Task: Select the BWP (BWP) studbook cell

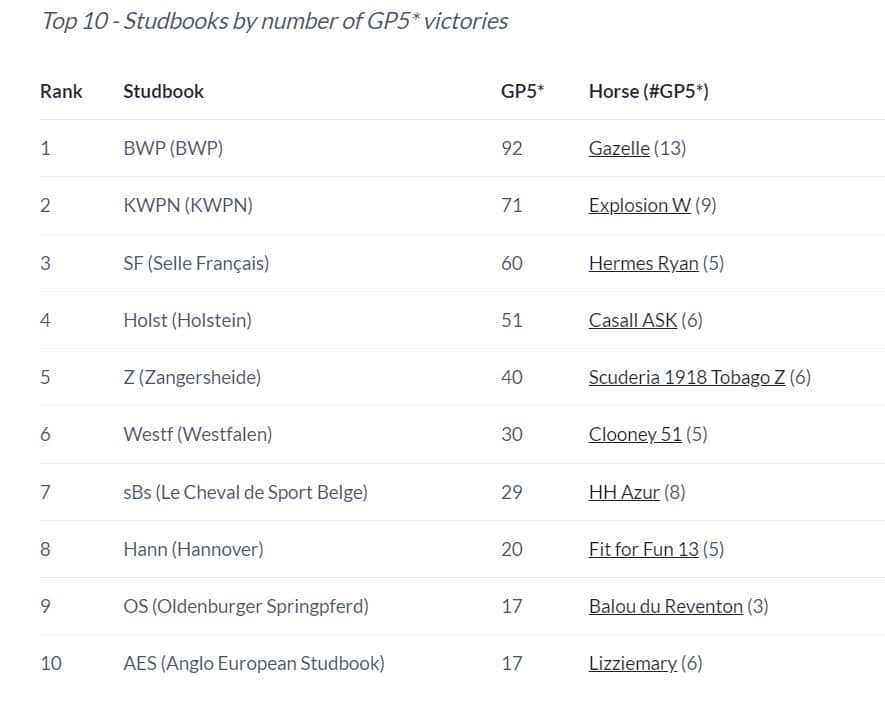Action: click(x=173, y=148)
